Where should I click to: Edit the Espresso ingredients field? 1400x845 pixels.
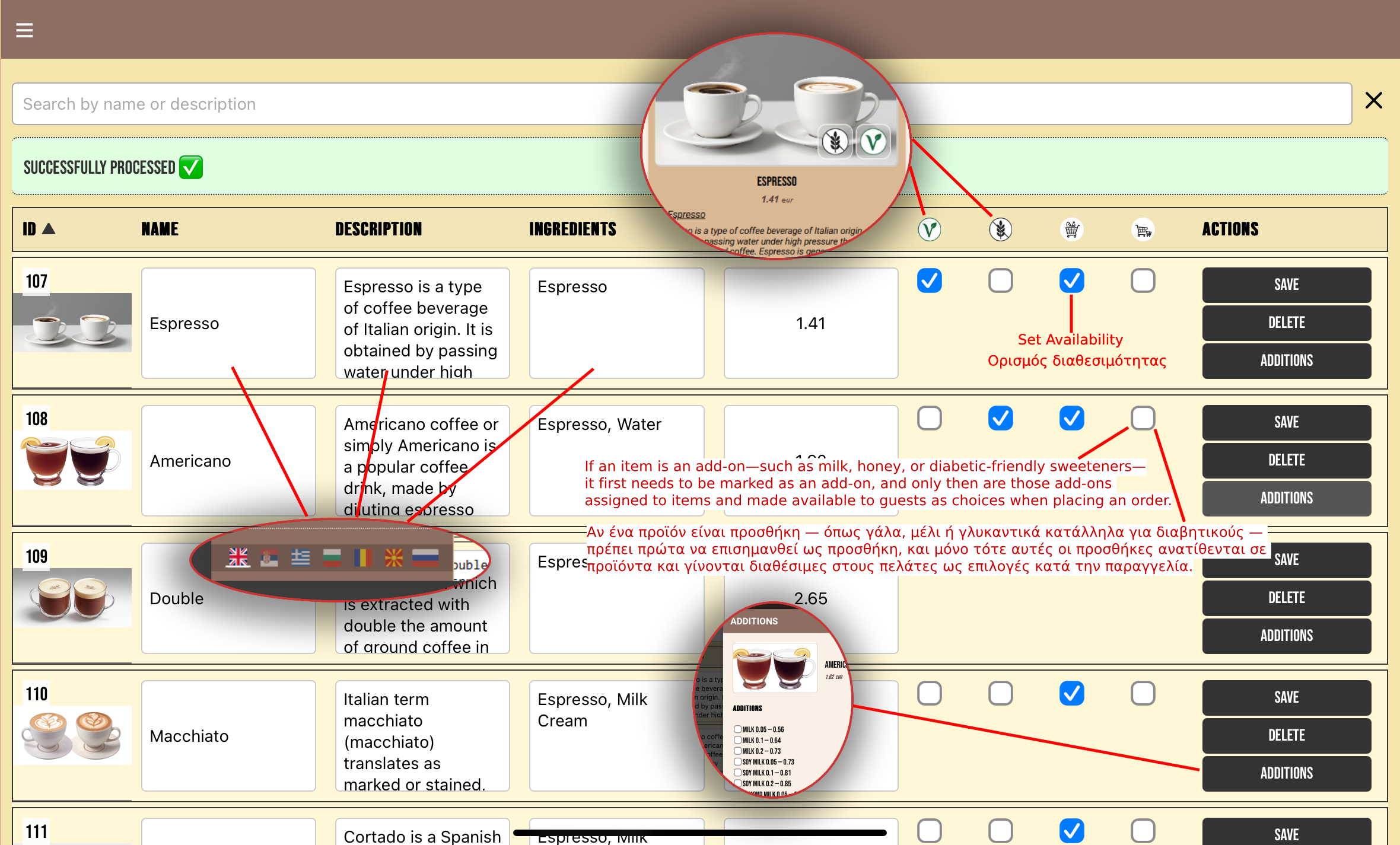click(616, 323)
